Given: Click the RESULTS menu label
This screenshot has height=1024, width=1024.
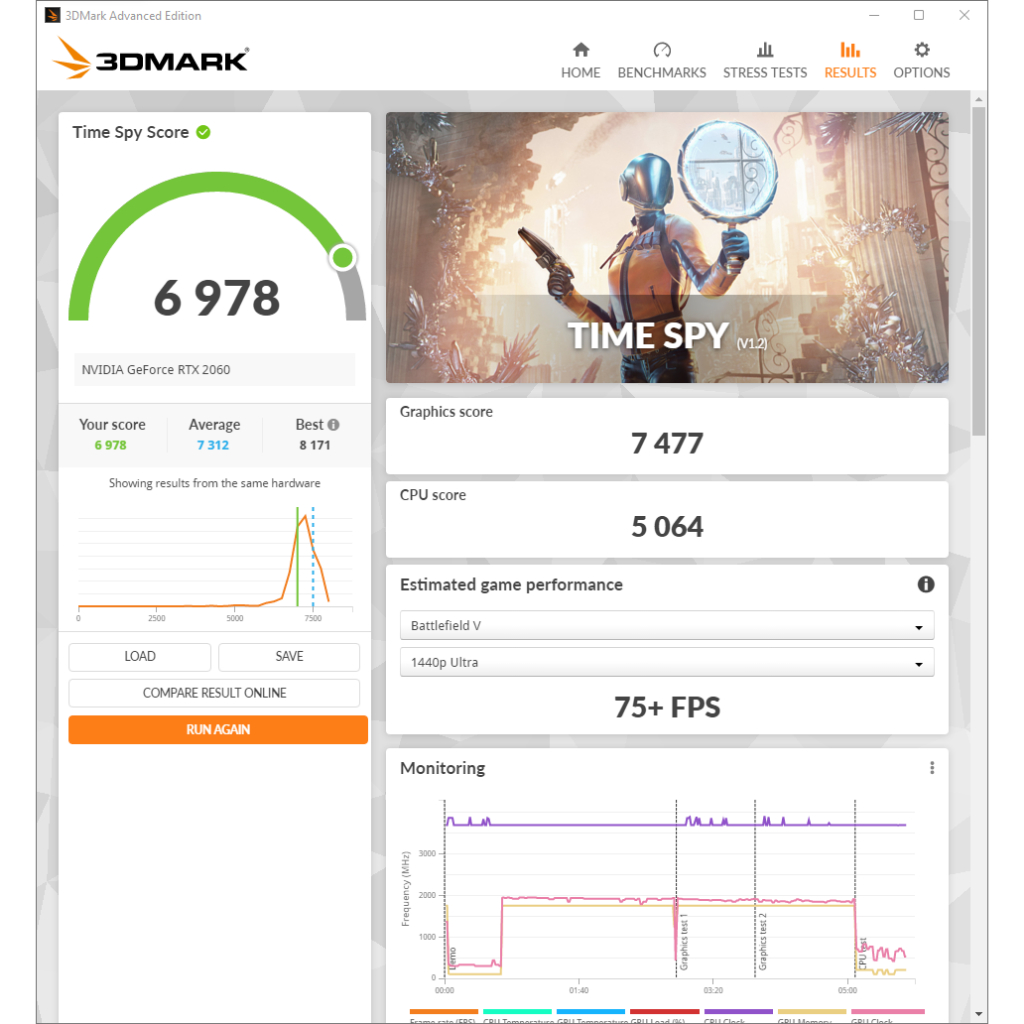Looking at the screenshot, I should click(x=850, y=72).
